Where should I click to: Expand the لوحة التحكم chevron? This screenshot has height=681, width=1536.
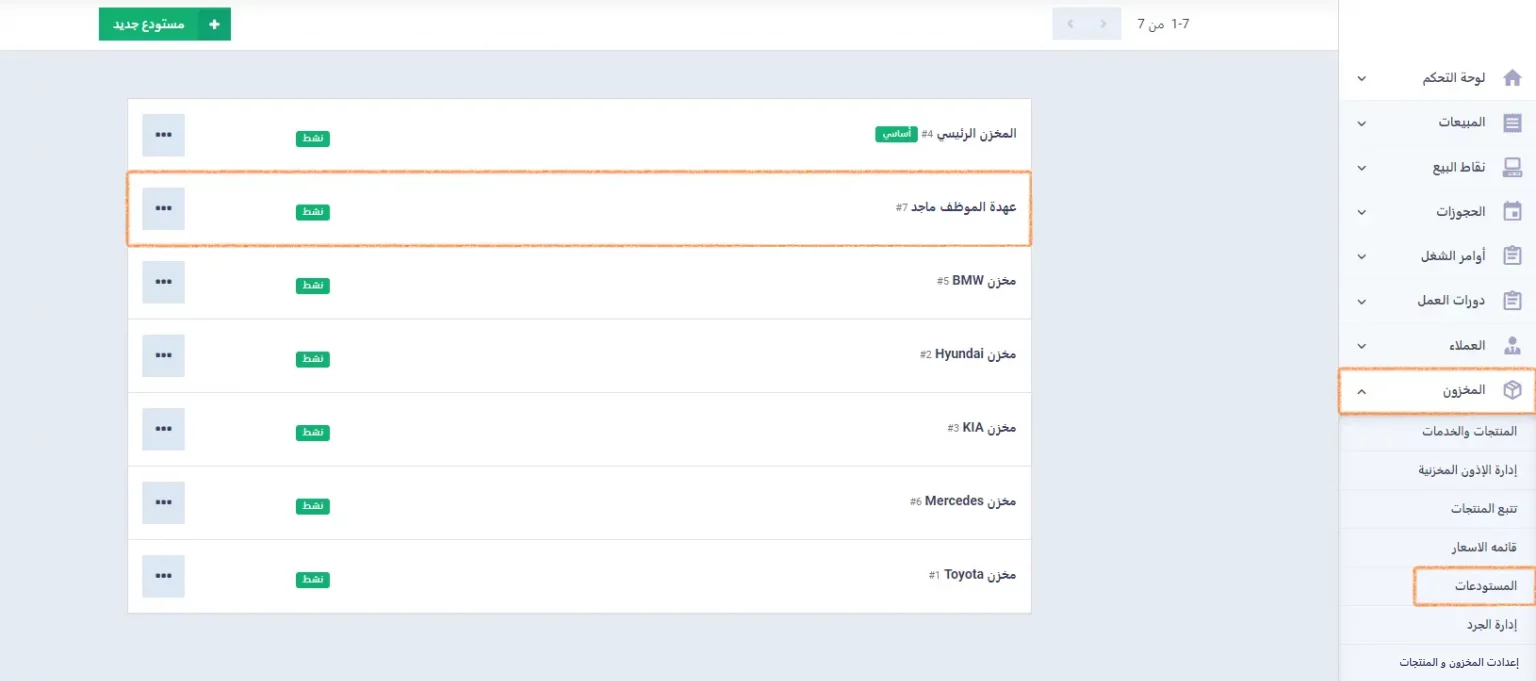1361,78
